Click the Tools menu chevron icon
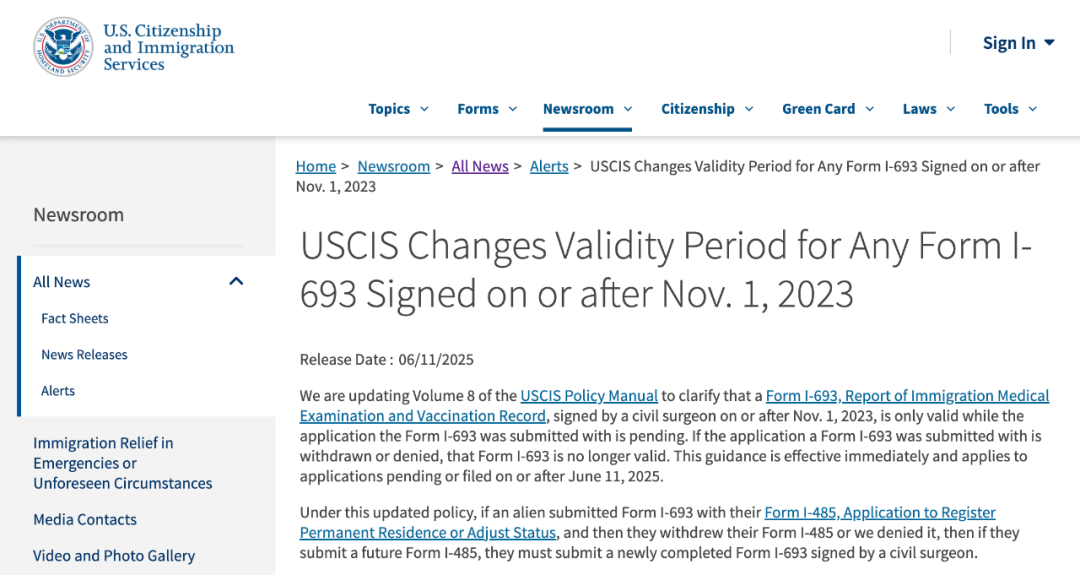This screenshot has width=1080, height=575. [1032, 109]
